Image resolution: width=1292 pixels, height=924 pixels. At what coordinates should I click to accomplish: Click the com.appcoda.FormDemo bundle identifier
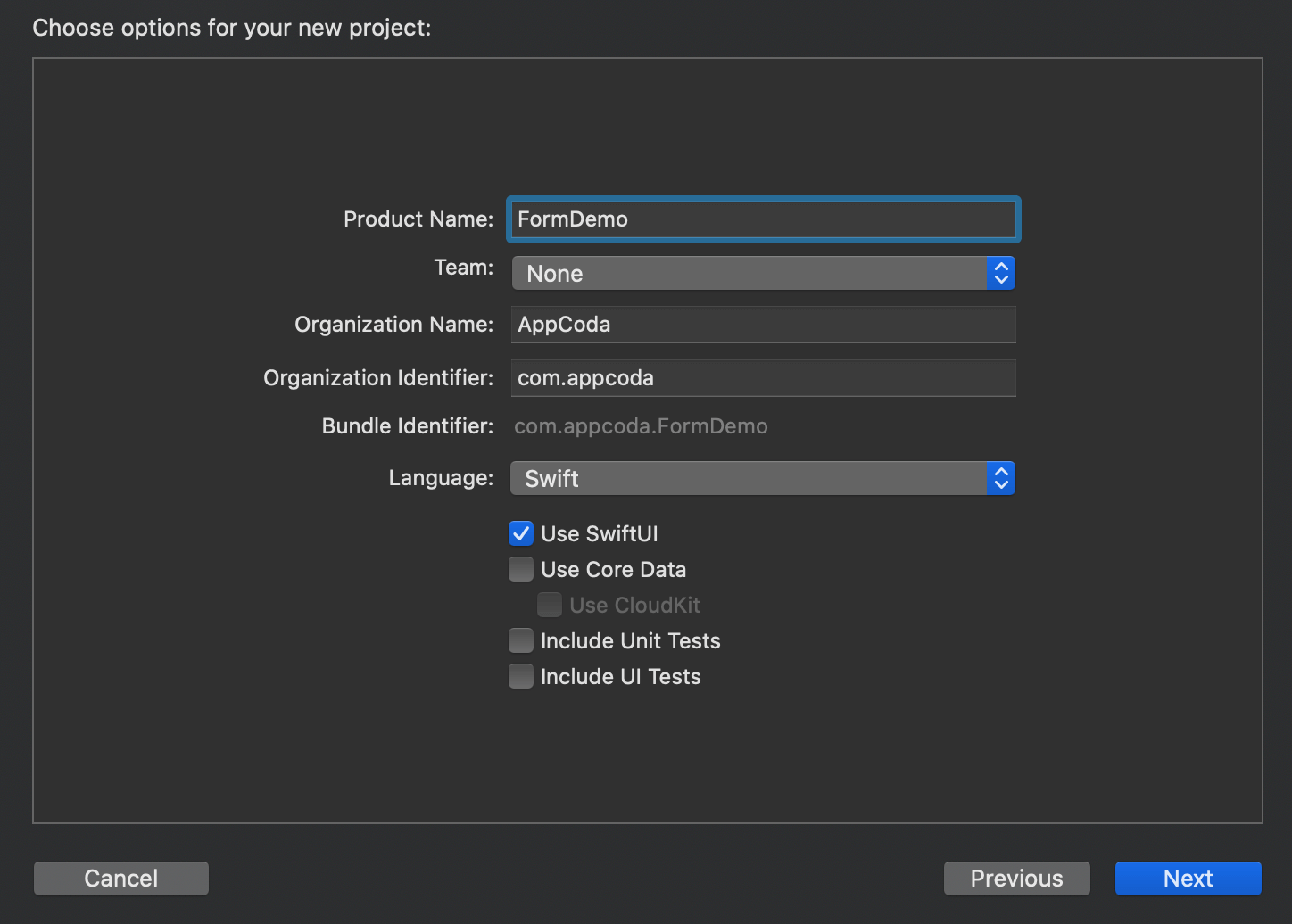pyautogui.click(x=641, y=425)
